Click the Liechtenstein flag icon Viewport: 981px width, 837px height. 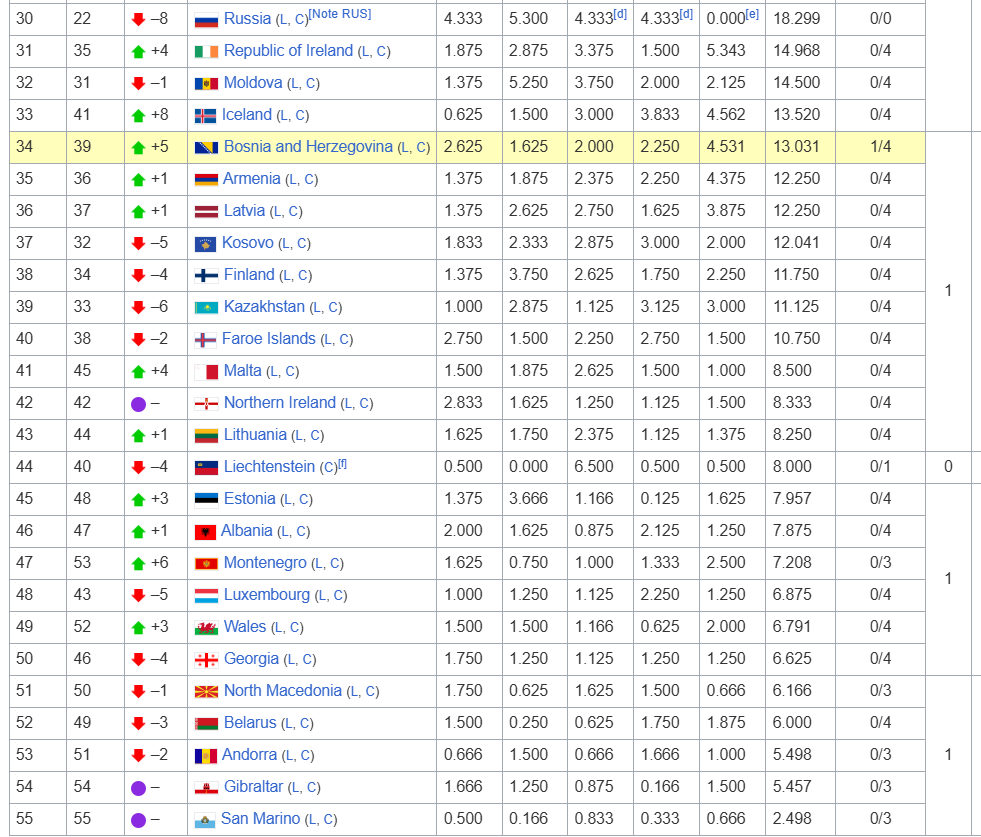tap(206, 467)
